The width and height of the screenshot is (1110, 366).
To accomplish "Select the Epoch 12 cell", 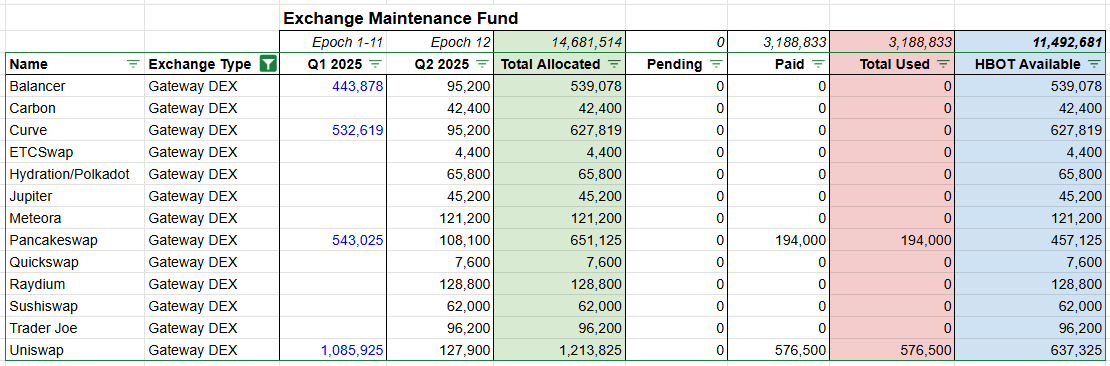I will [x=440, y=42].
